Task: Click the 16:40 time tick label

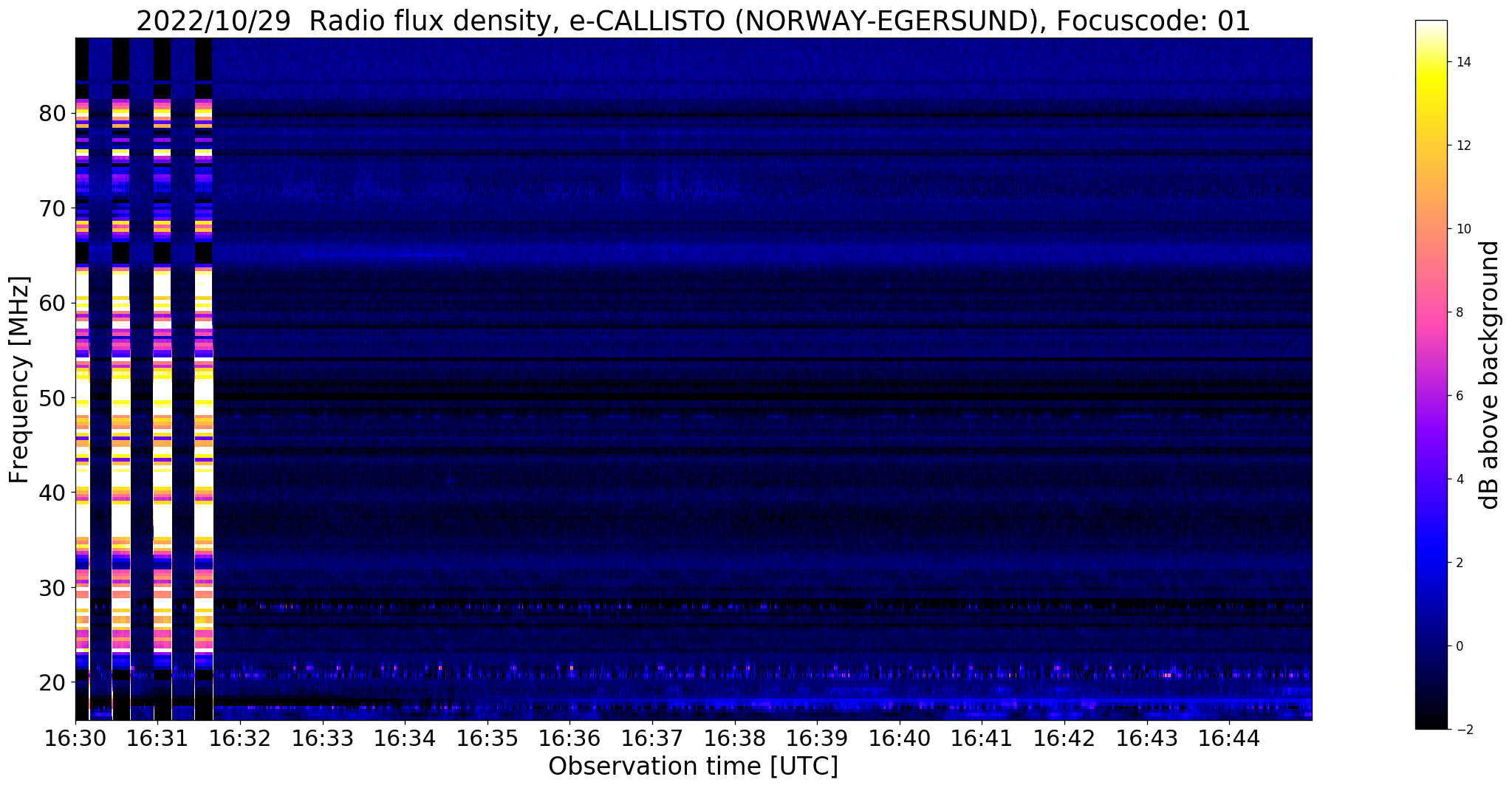Action: point(900,738)
